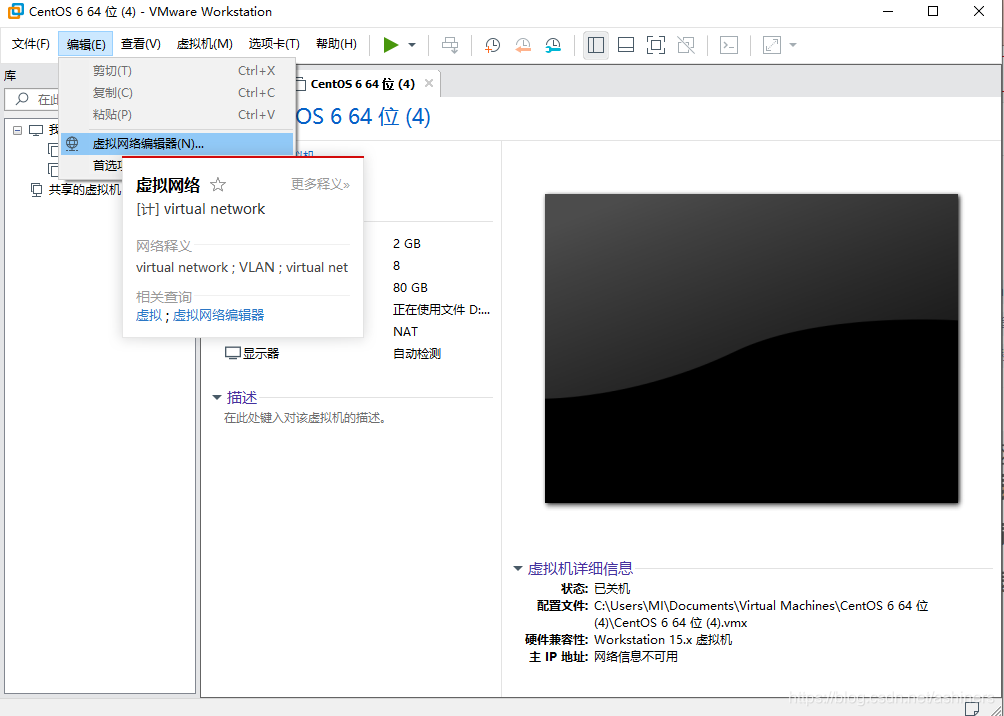Screen dimensions: 1004x716
Task: Close the CentOS 6 64 位 (4) tab
Action: pos(429,83)
